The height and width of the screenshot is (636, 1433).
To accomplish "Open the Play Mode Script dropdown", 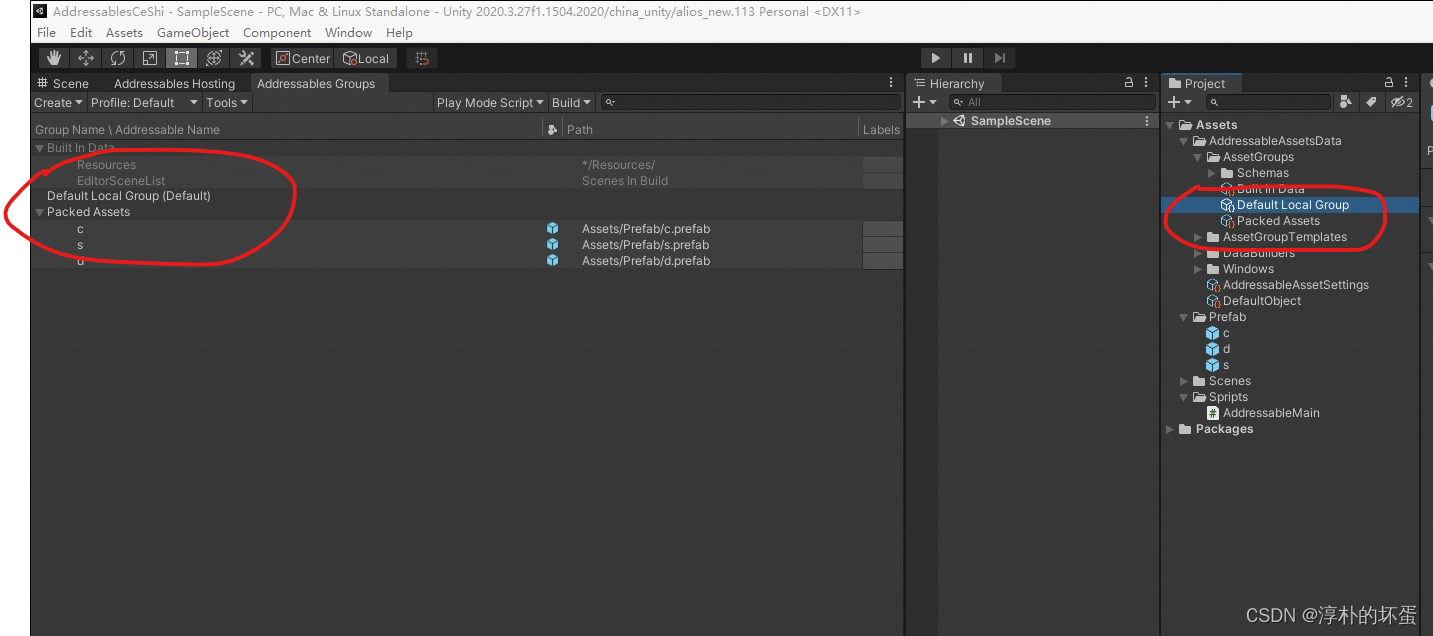I will [490, 102].
